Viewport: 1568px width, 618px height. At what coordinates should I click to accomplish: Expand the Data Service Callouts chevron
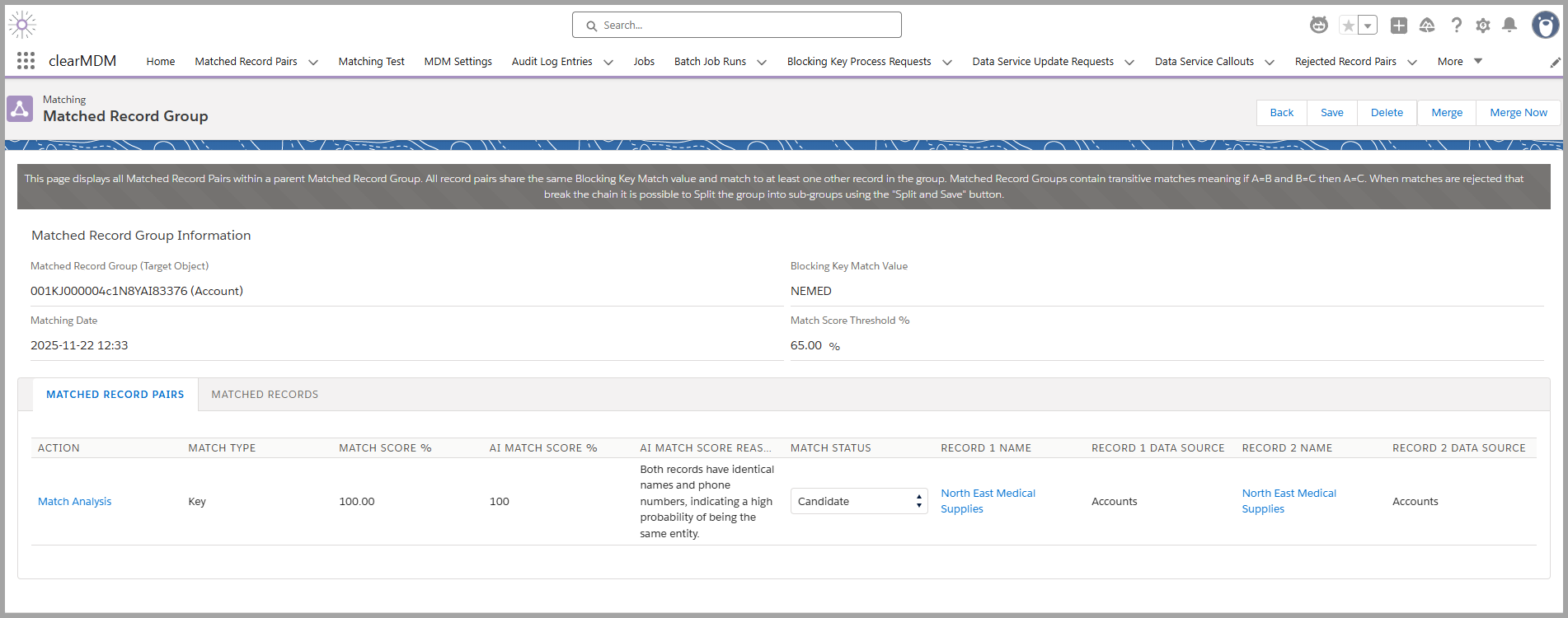coord(1270,62)
